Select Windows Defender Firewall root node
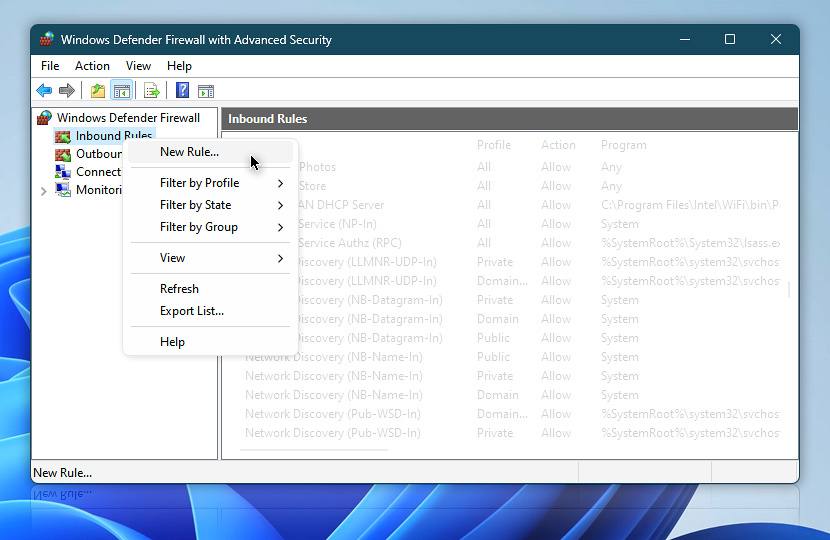The height and width of the screenshot is (540, 830). [x=128, y=118]
